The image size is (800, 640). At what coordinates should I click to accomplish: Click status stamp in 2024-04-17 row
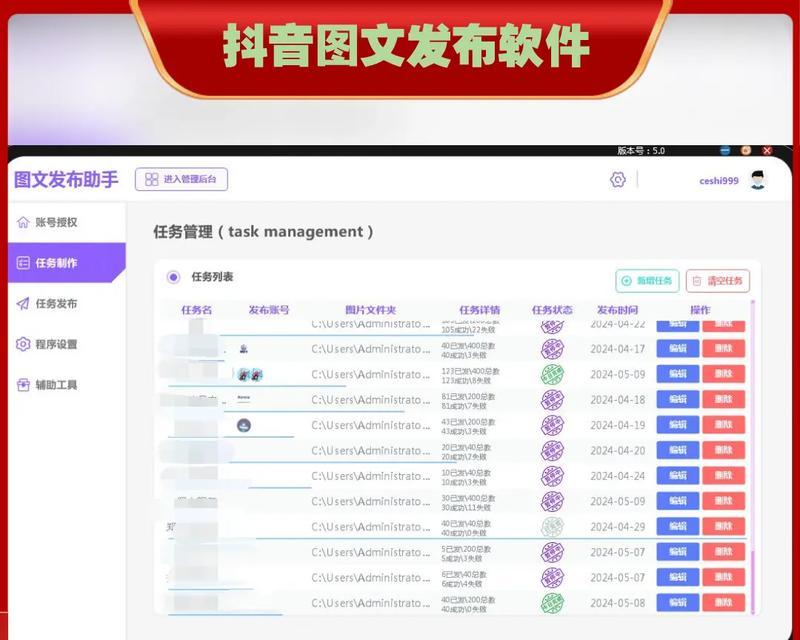(553, 349)
